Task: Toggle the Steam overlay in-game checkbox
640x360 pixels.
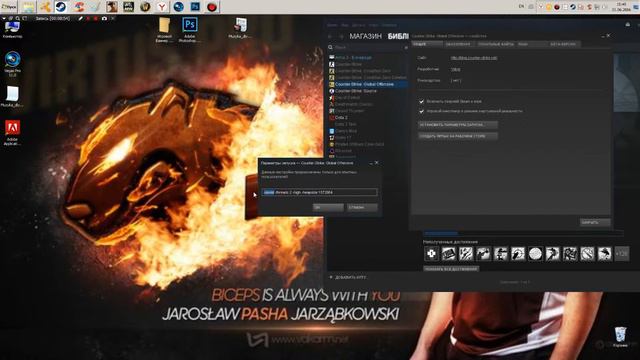Action: click(421, 101)
